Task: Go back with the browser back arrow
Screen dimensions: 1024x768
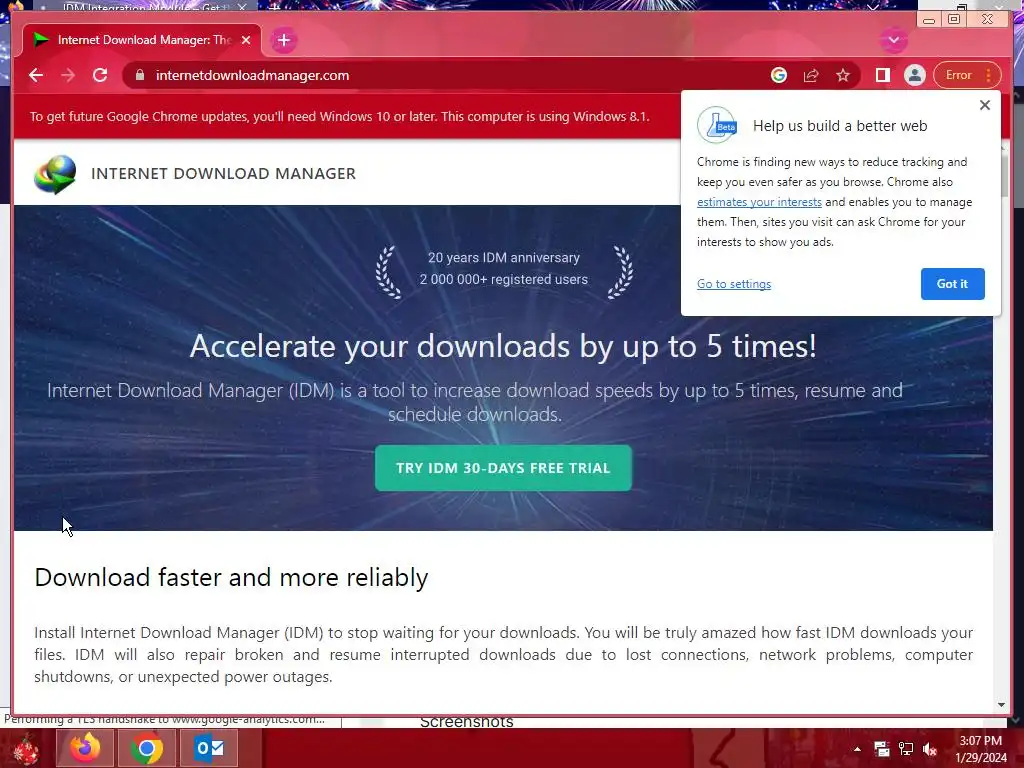Action: click(x=36, y=75)
